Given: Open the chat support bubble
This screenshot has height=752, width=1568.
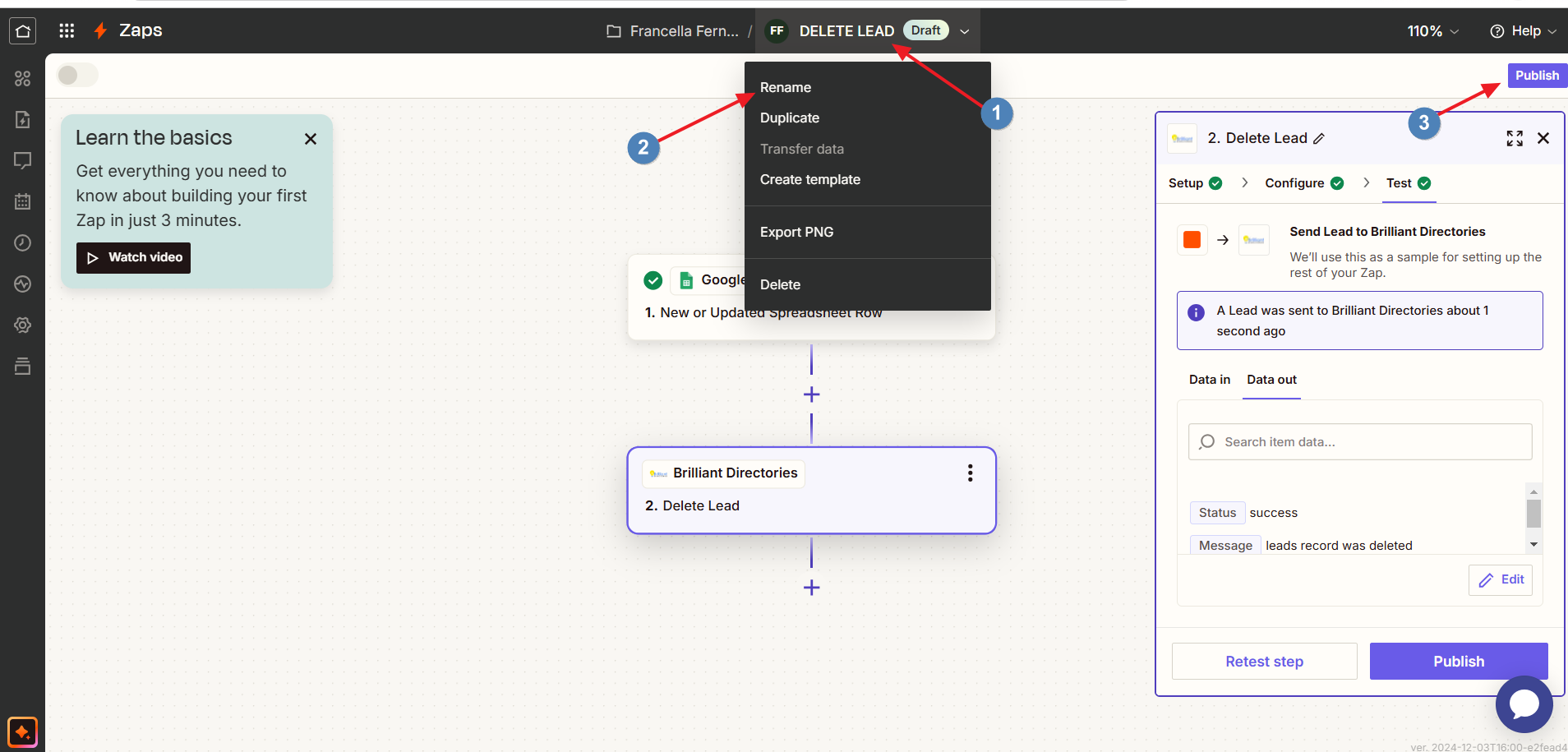Looking at the screenshot, I should [x=1524, y=704].
